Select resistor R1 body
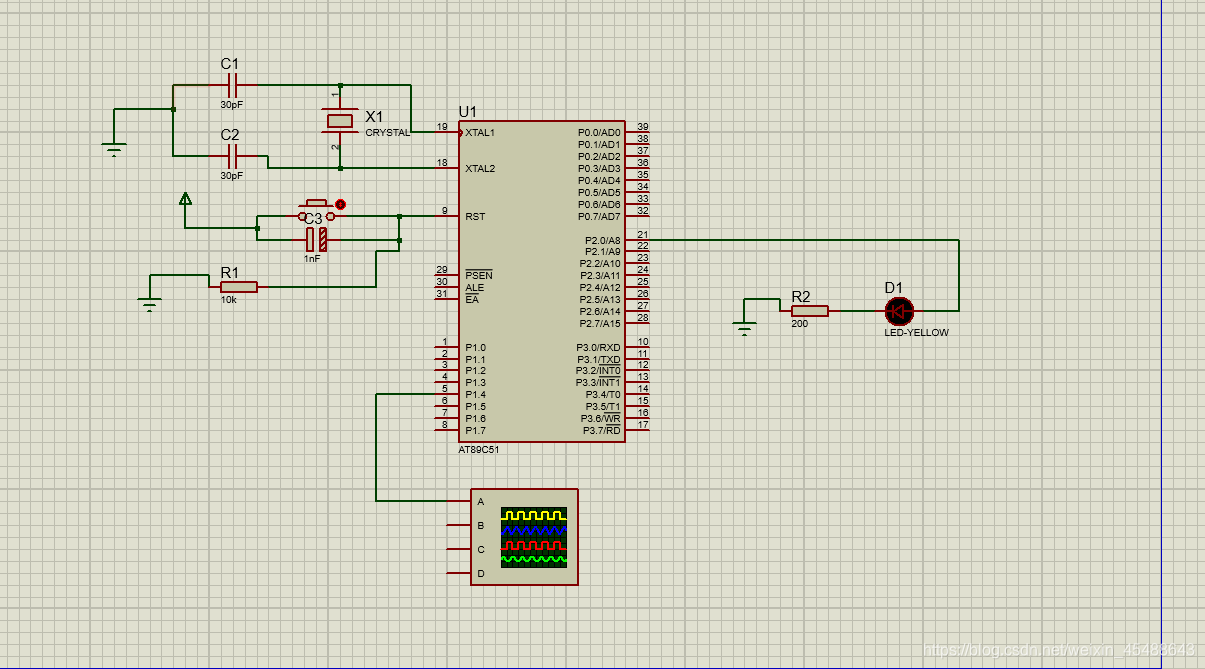This screenshot has height=669, width=1205. point(239,287)
